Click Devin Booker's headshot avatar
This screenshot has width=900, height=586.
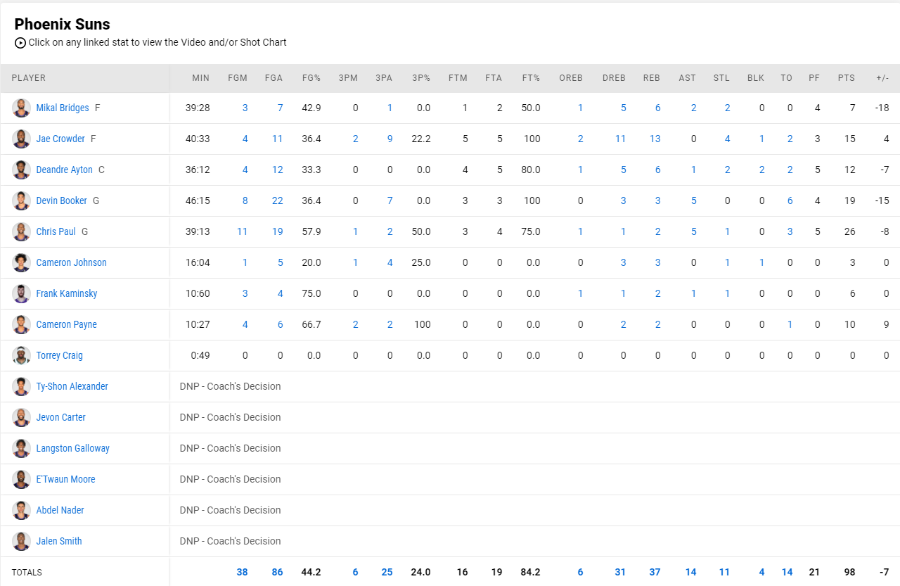tap(21, 201)
